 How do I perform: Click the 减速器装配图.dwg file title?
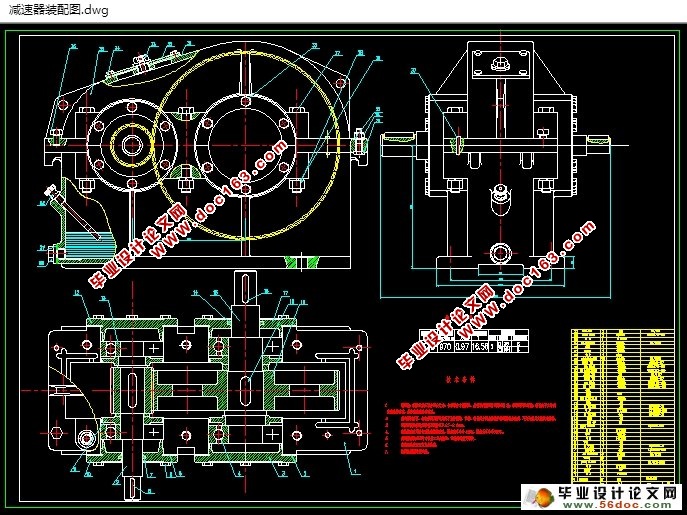[x=59, y=10]
